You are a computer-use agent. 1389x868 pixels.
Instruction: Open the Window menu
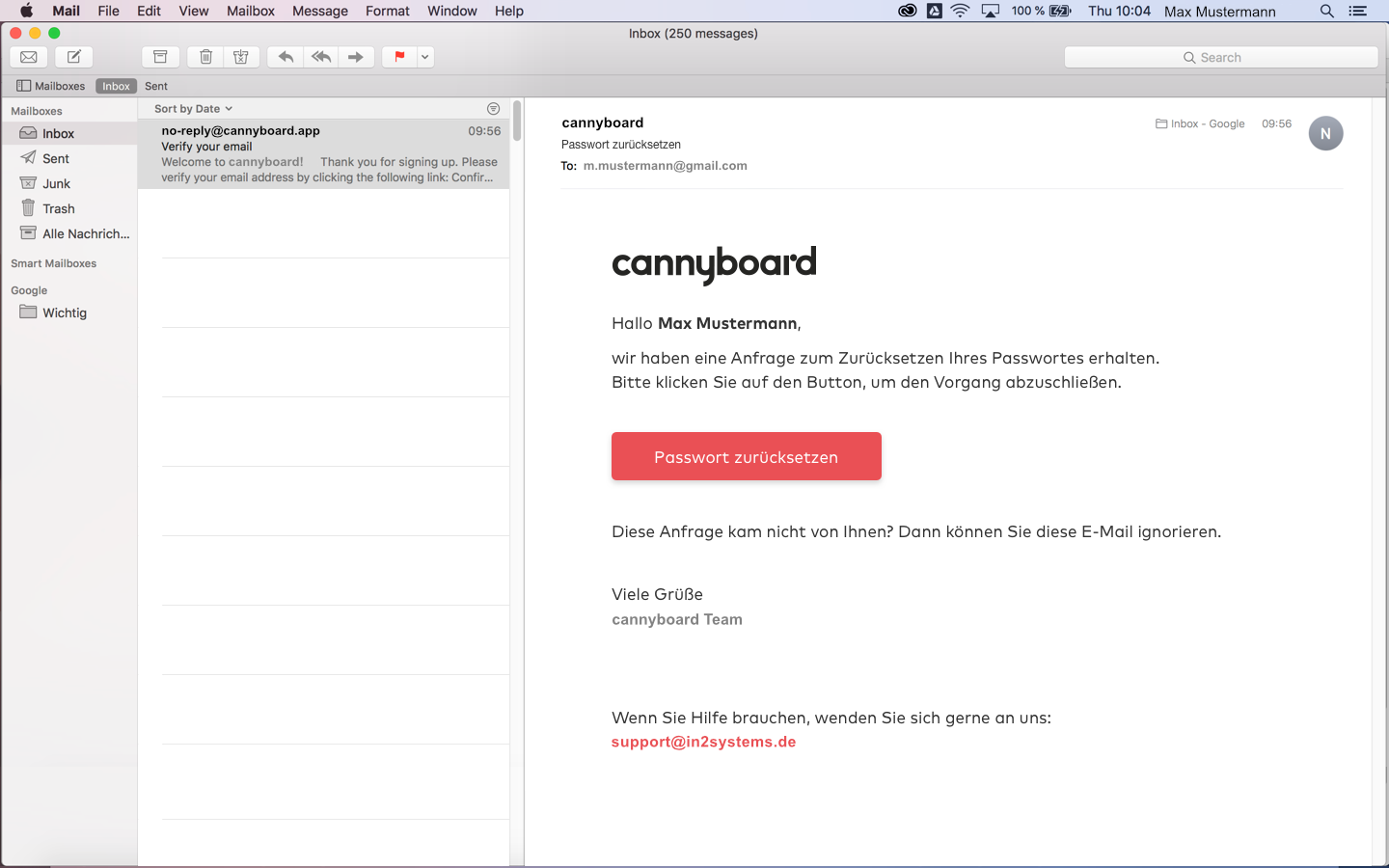pos(452,11)
